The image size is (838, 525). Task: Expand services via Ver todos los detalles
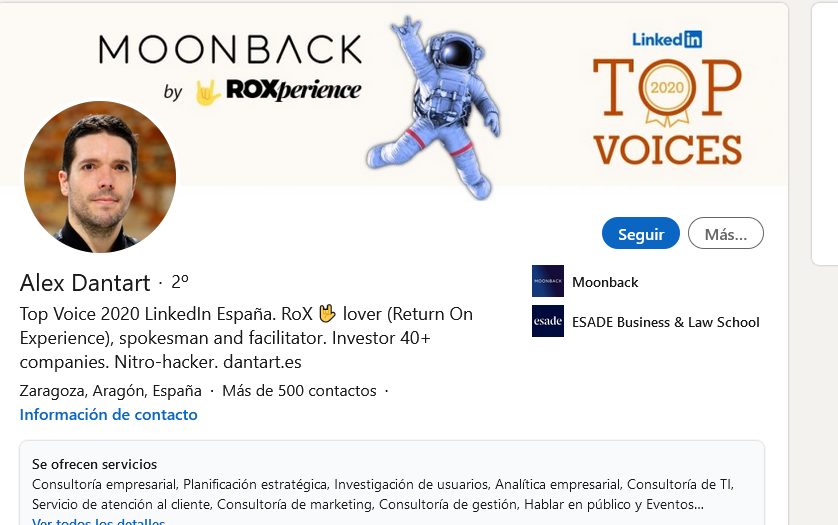point(98,521)
